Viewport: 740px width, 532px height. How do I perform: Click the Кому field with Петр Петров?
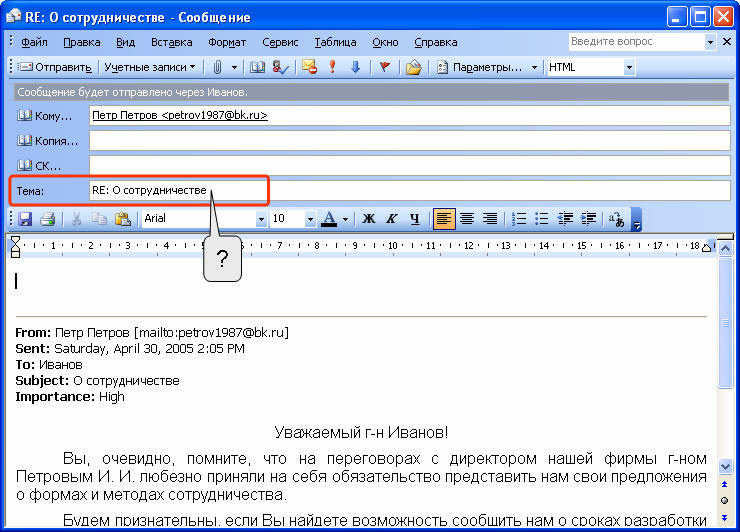point(410,116)
